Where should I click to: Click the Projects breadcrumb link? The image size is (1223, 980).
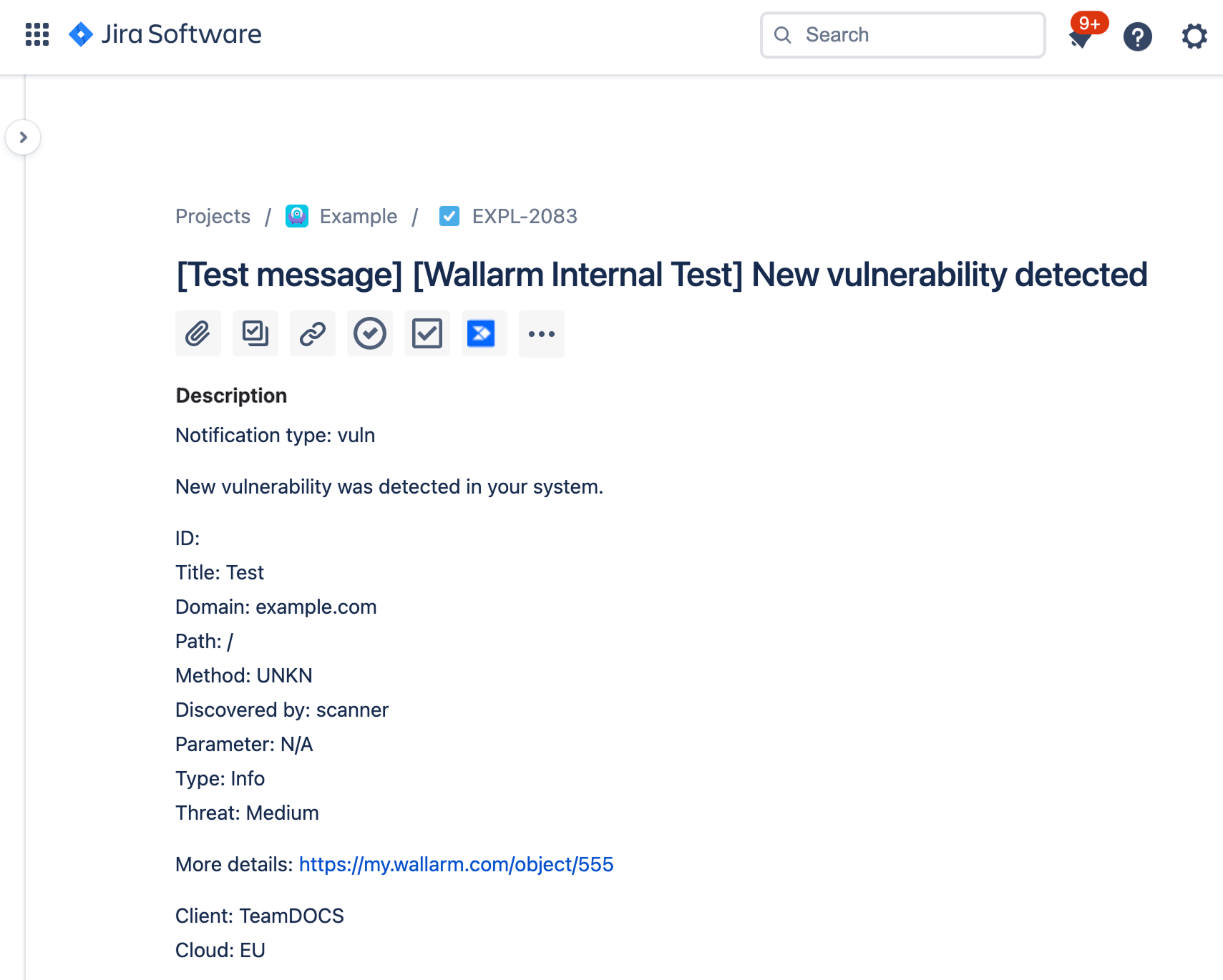[x=212, y=216]
